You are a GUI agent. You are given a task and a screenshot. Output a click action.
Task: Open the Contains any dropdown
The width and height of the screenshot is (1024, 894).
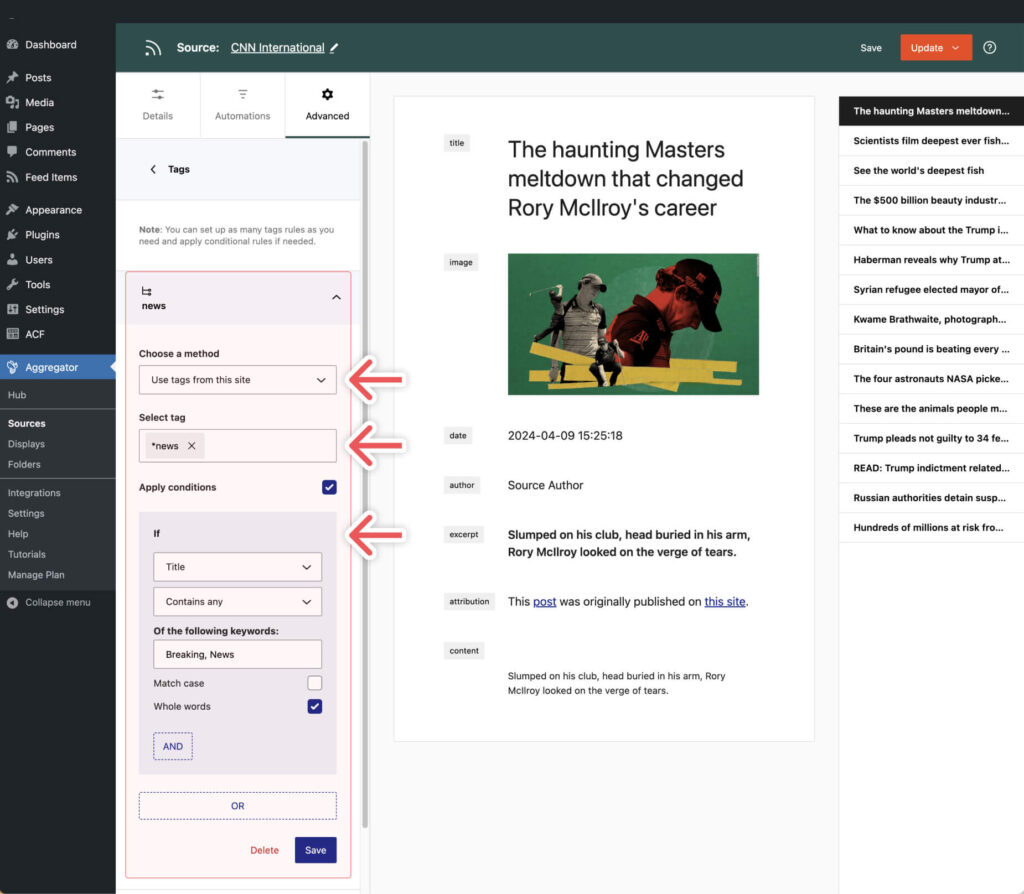coord(238,601)
